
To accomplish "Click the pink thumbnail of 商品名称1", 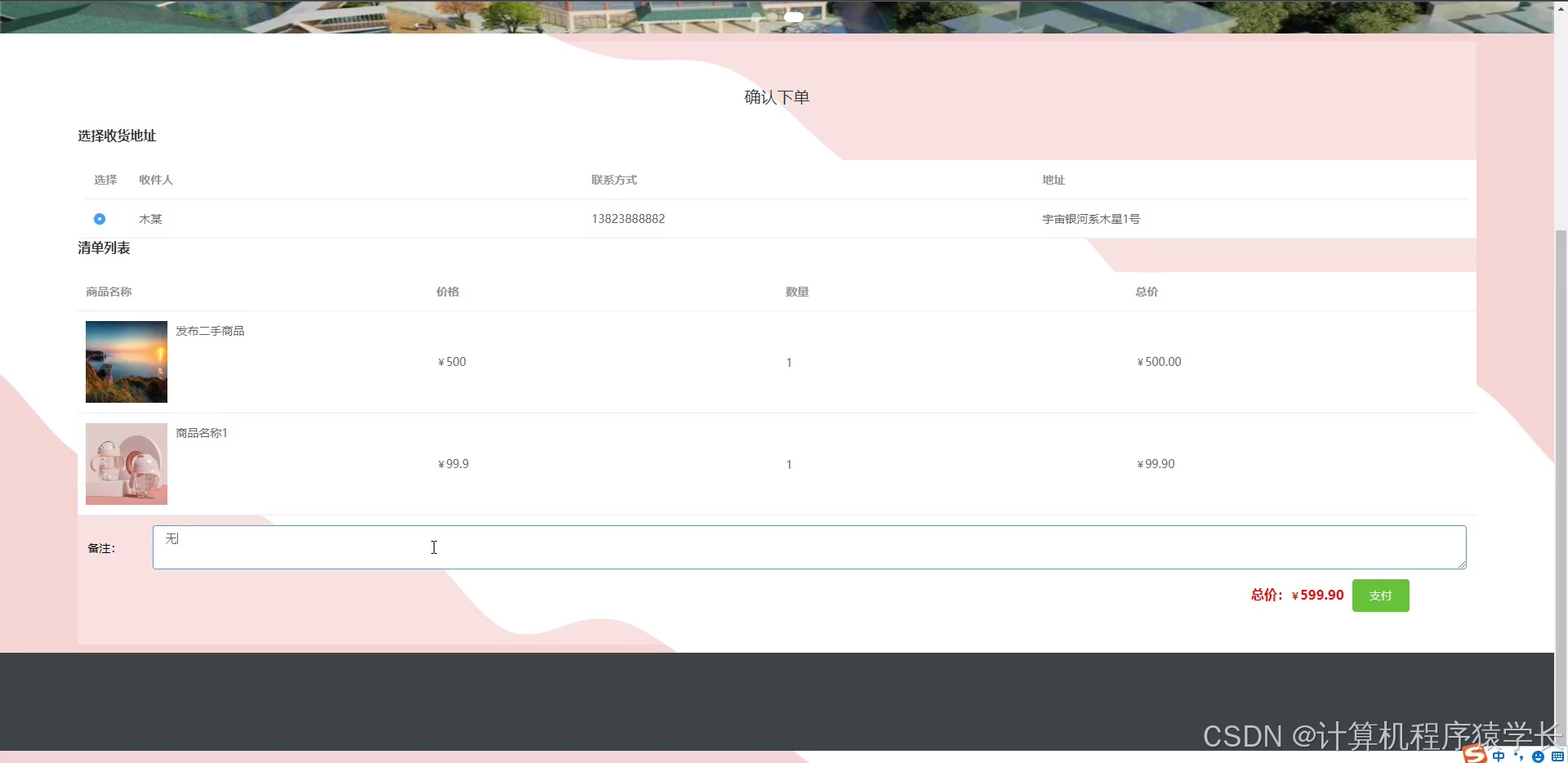I will tap(126, 463).
